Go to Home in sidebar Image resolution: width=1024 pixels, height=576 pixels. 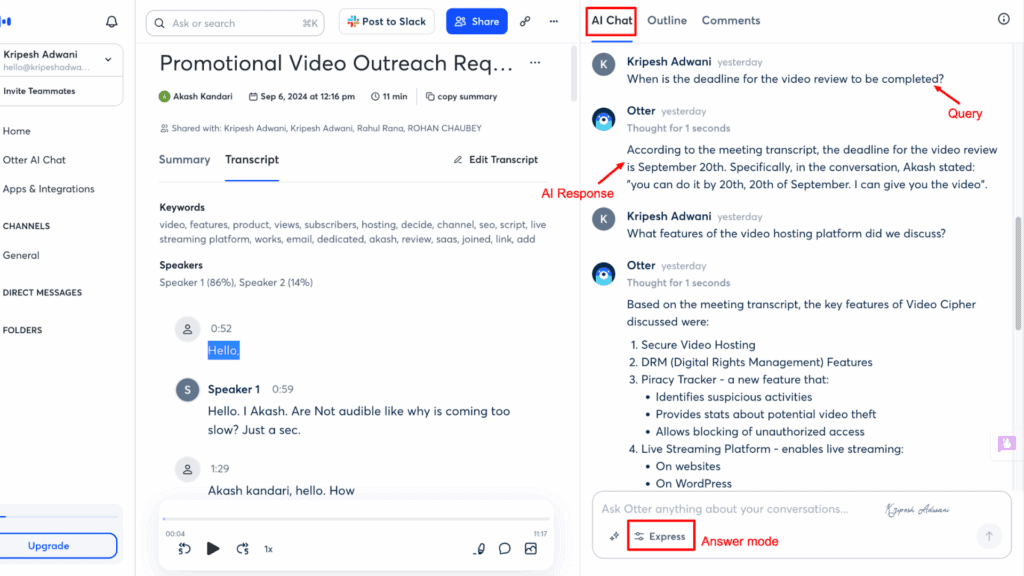point(16,131)
